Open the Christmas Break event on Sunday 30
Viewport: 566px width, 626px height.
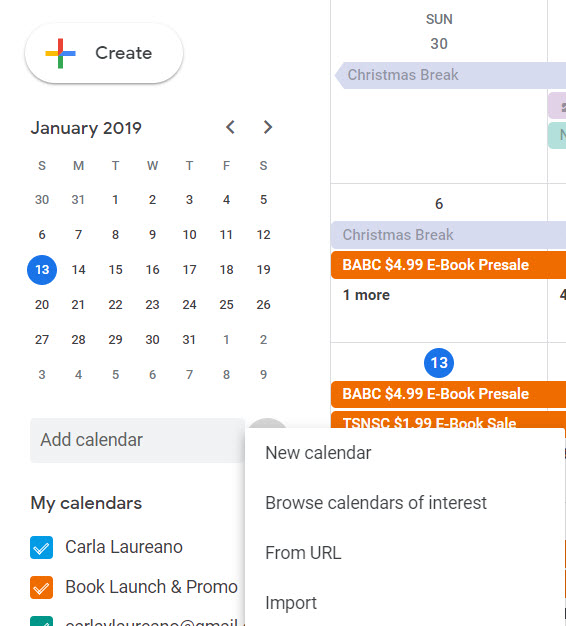pos(450,75)
